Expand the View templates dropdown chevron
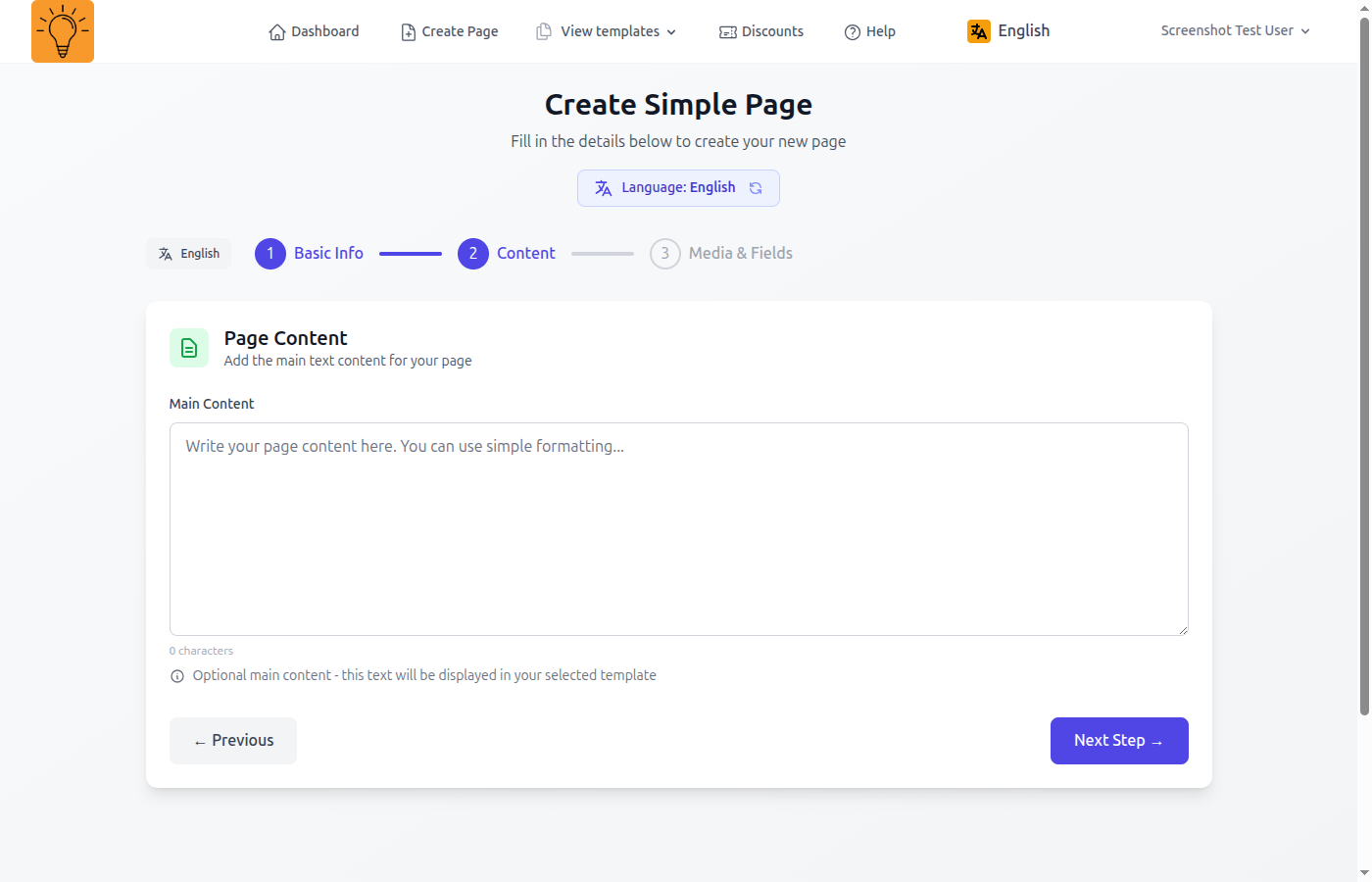The height and width of the screenshot is (882, 1372). (671, 32)
